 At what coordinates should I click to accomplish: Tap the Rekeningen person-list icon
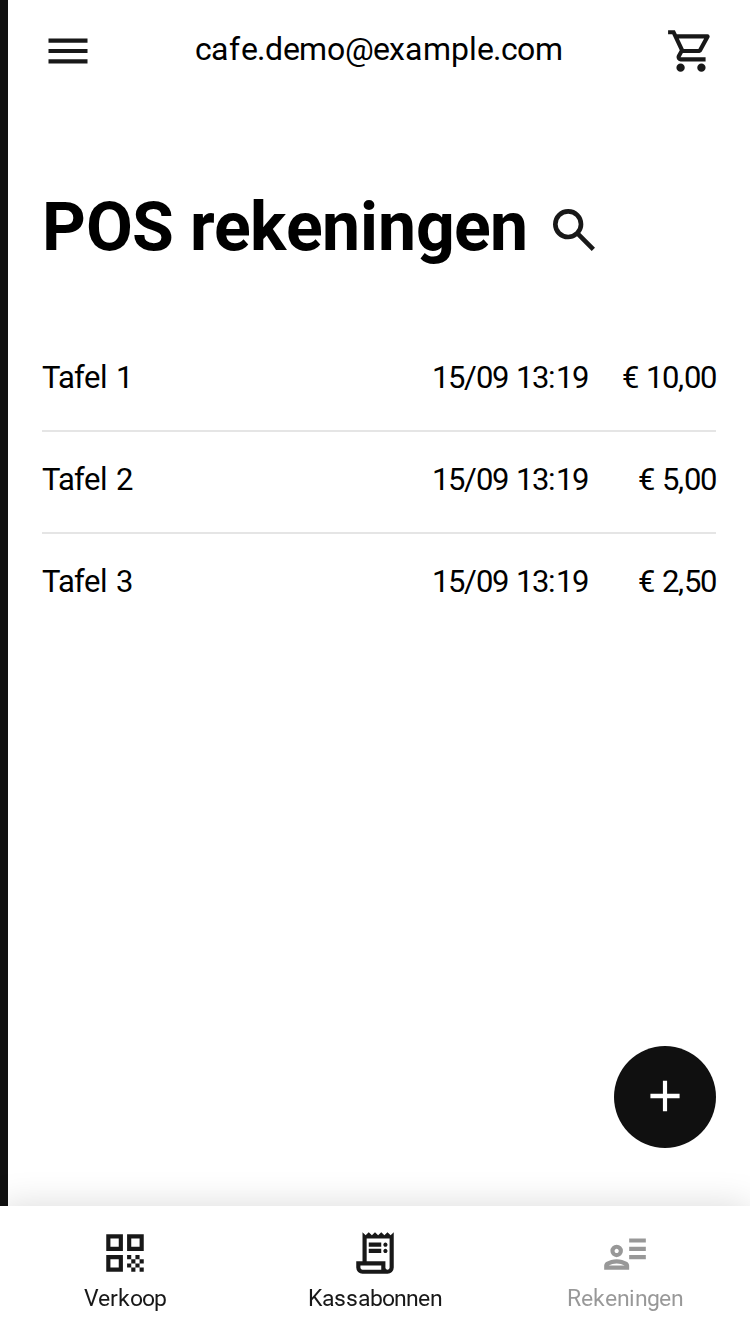pyautogui.click(x=625, y=1253)
